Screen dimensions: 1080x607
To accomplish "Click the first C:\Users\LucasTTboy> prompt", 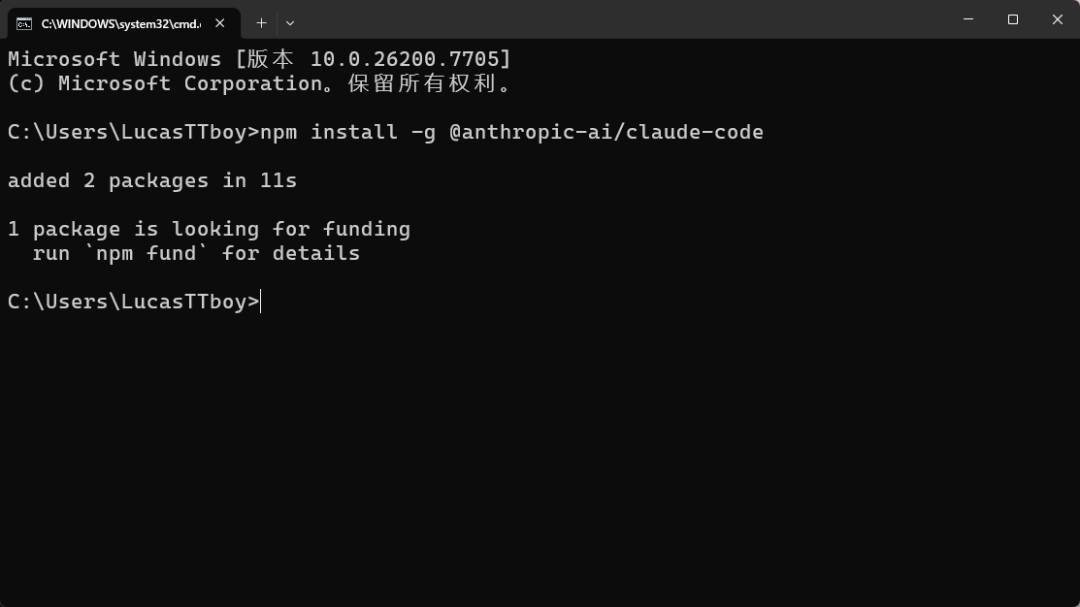I will point(132,132).
